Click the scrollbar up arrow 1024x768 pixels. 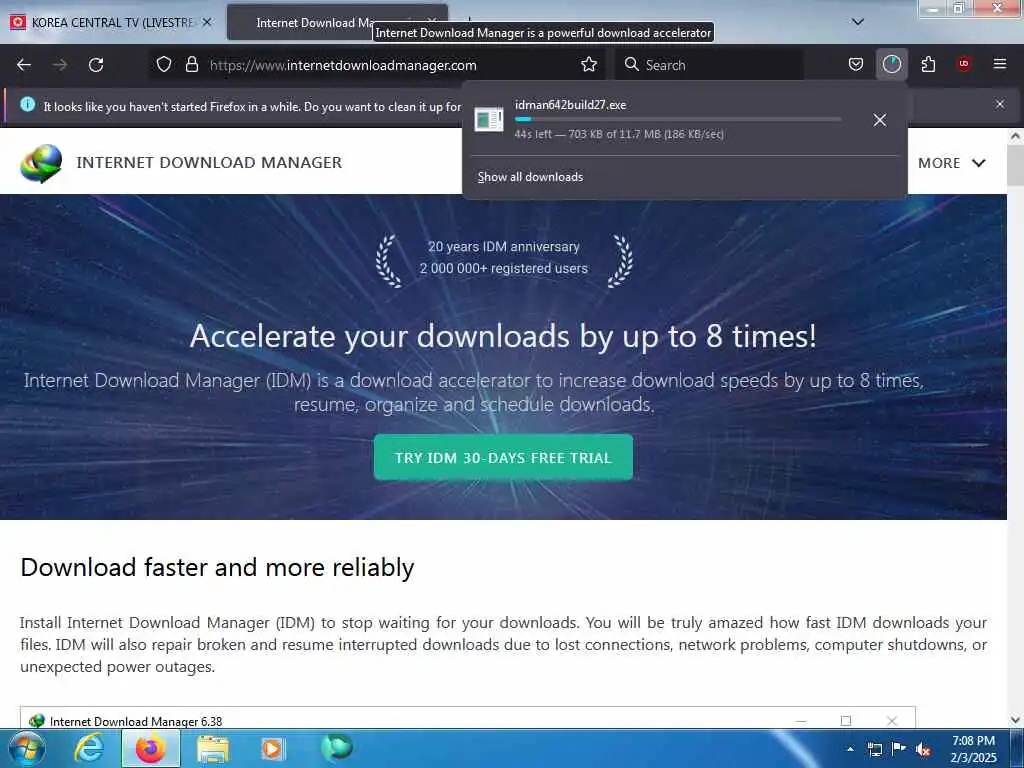(1015, 136)
